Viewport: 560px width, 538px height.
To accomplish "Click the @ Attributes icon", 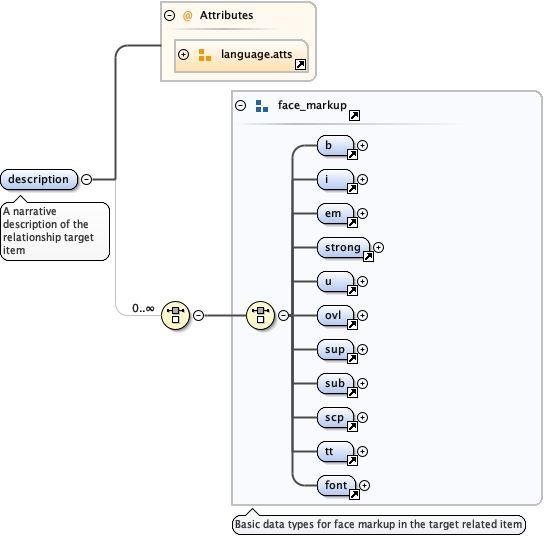I will [188, 15].
